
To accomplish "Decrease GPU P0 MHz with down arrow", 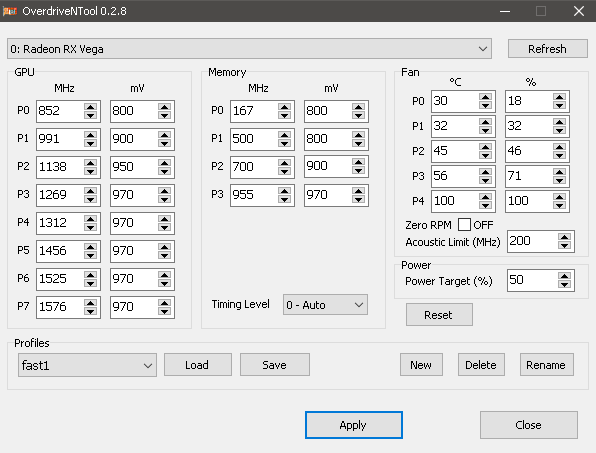I will [90, 116].
